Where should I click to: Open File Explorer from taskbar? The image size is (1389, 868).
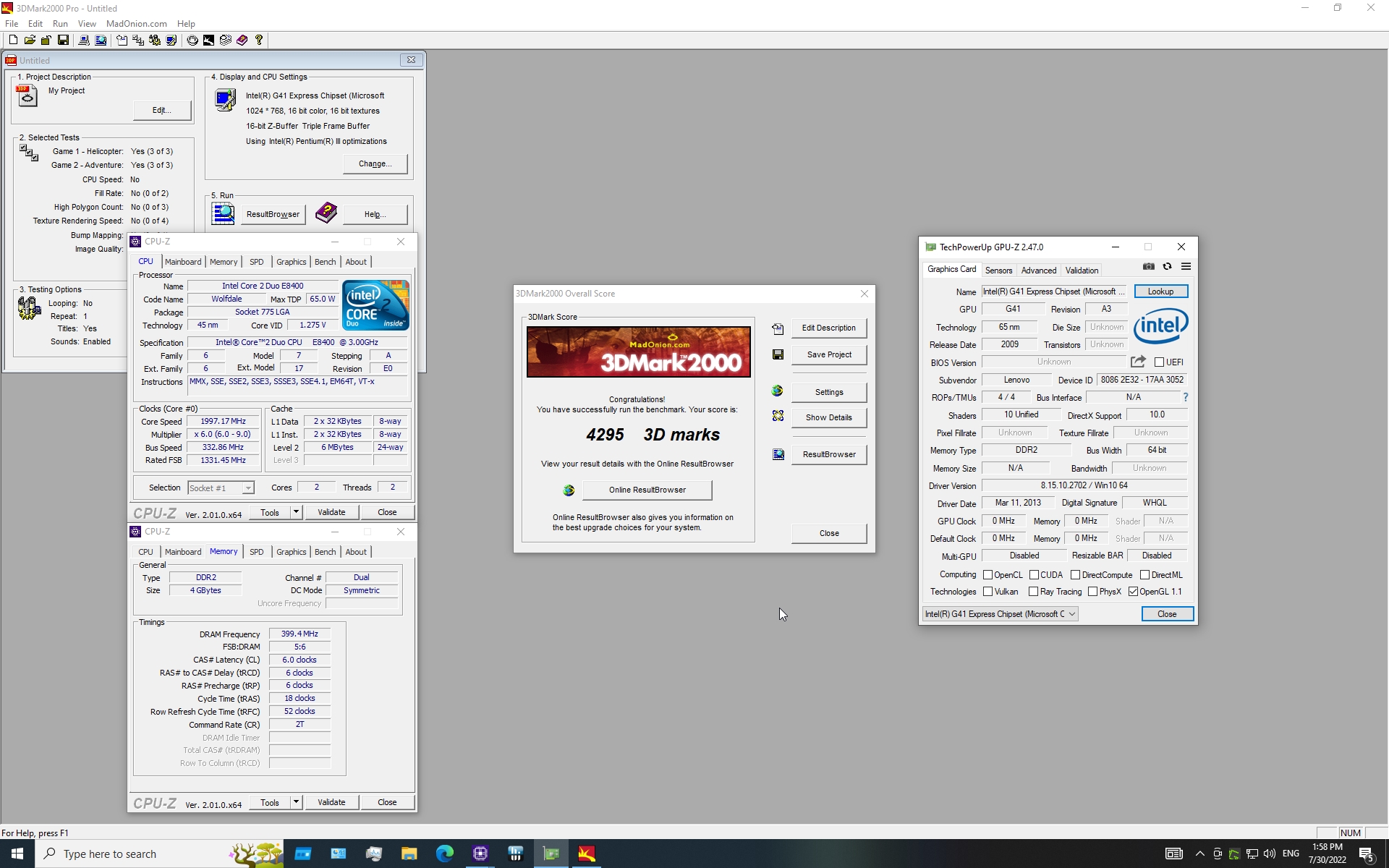tap(409, 854)
